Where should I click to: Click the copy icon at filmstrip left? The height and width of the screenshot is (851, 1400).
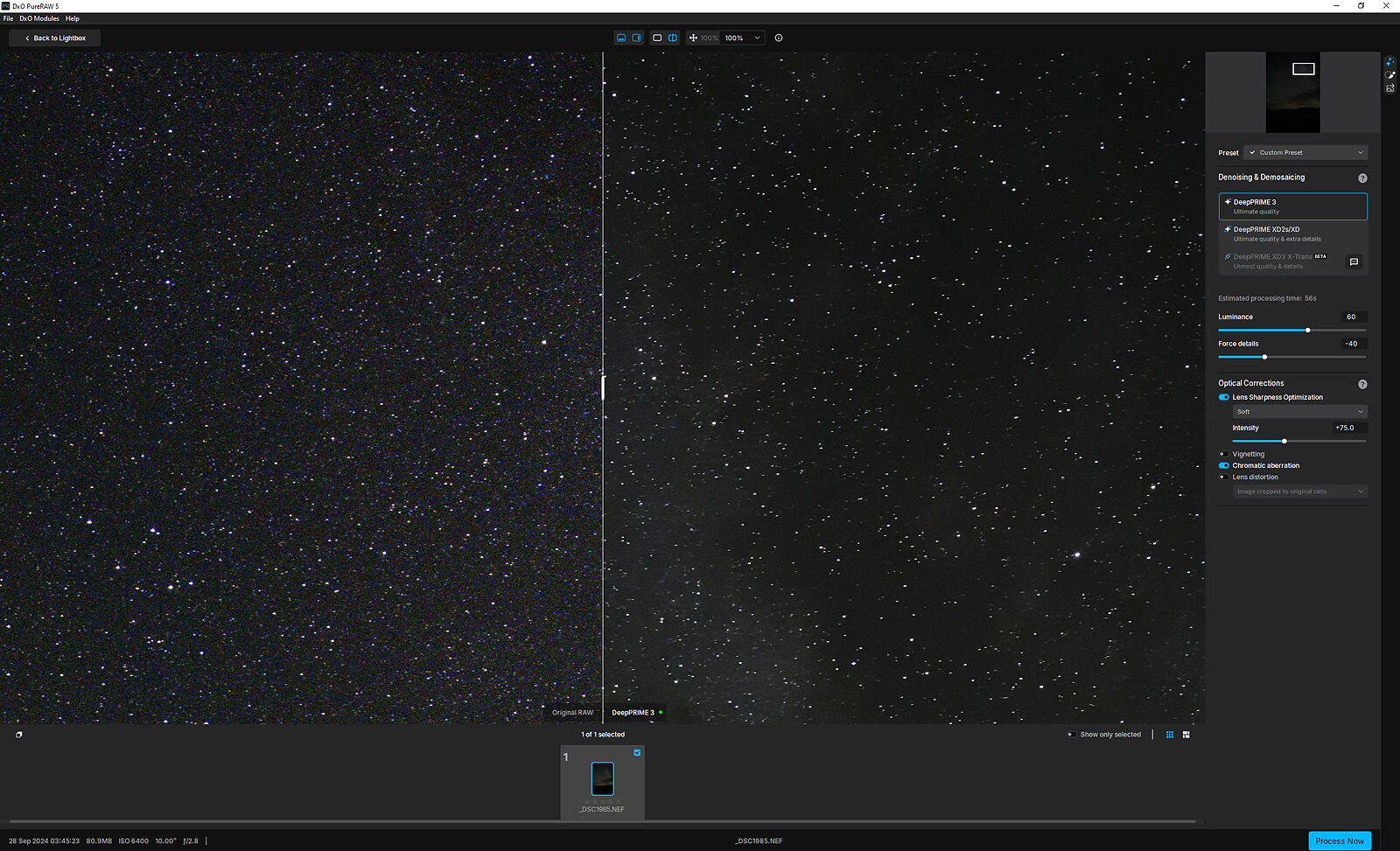click(x=18, y=735)
